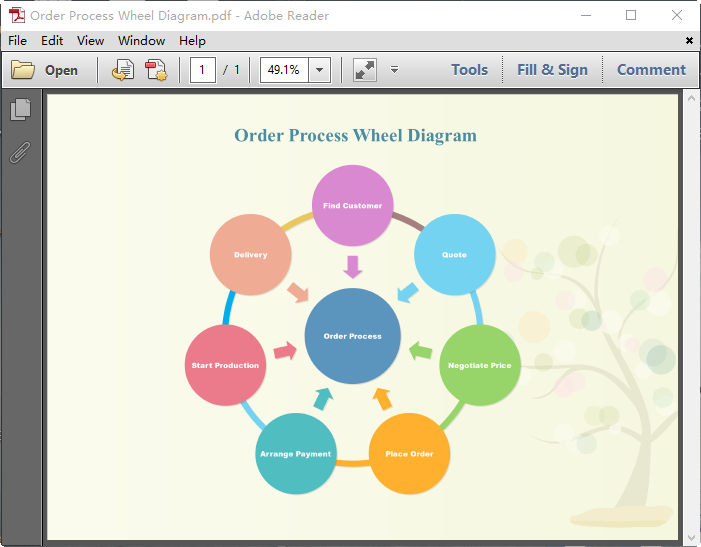This screenshot has height=547, width=701.
Task: Close the document with the menu bar X
Action: (x=689, y=41)
